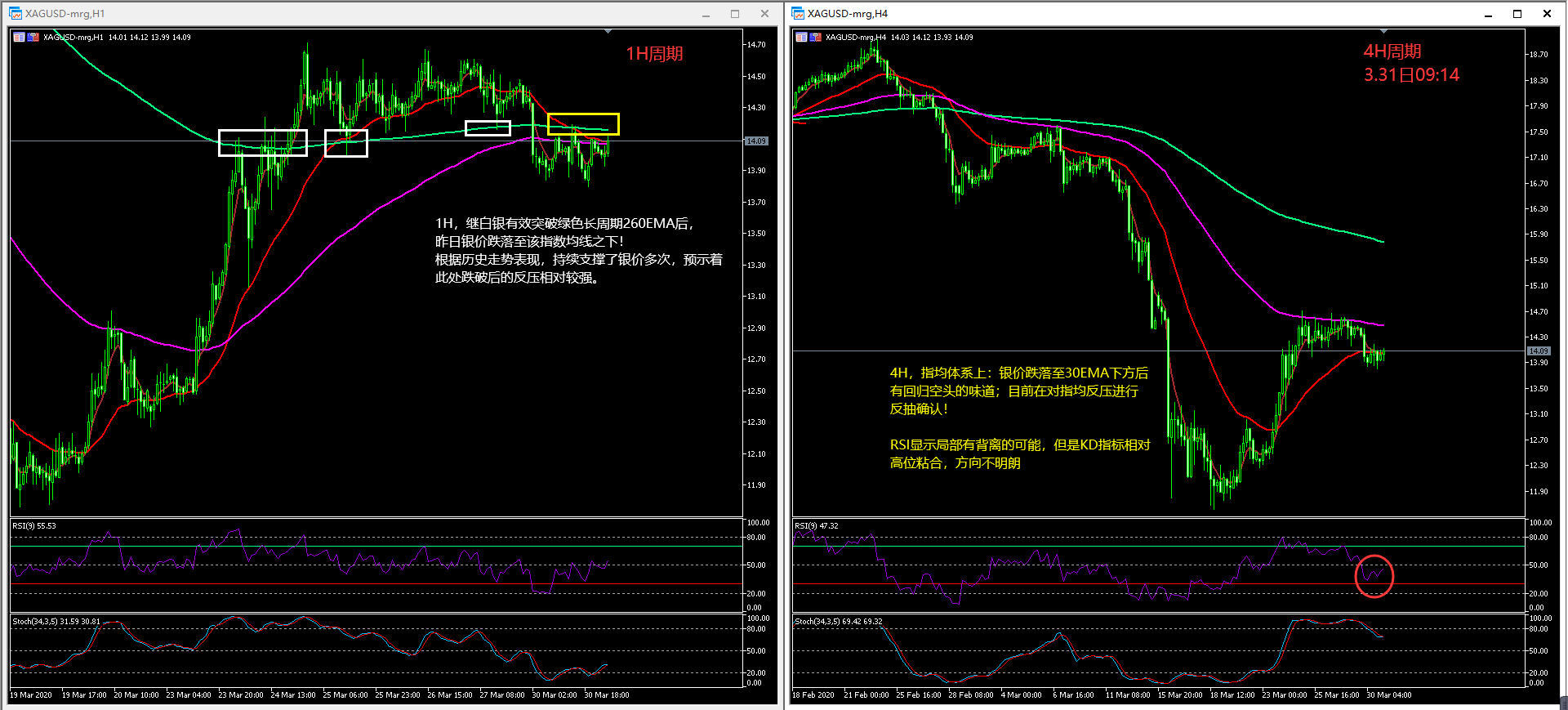Maximize the XAGUSD-mrg,H4 chart window
The height and width of the screenshot is (710, 1568).
(1517, 14)
